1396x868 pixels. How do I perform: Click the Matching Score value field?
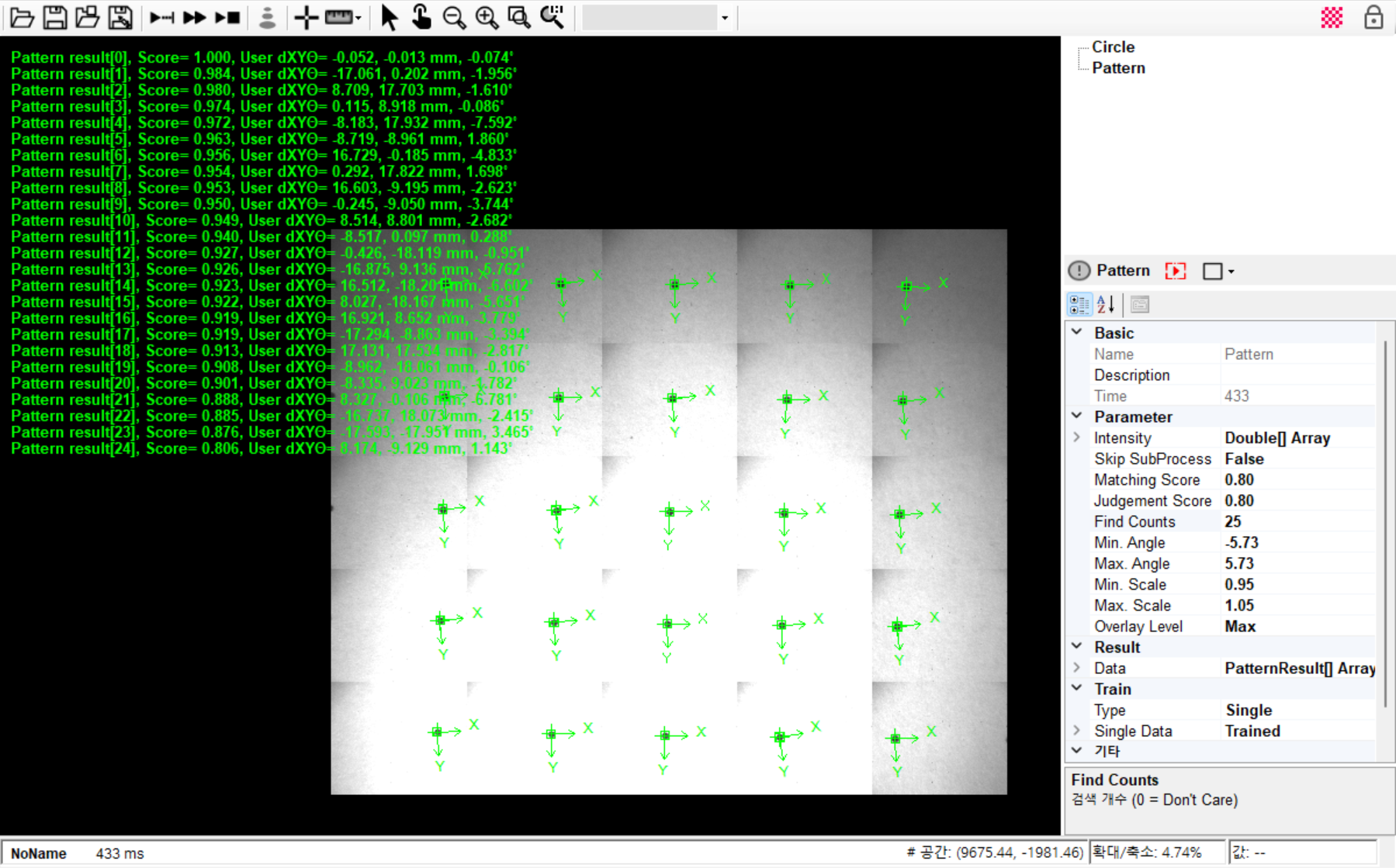[x=1296, y=480]
